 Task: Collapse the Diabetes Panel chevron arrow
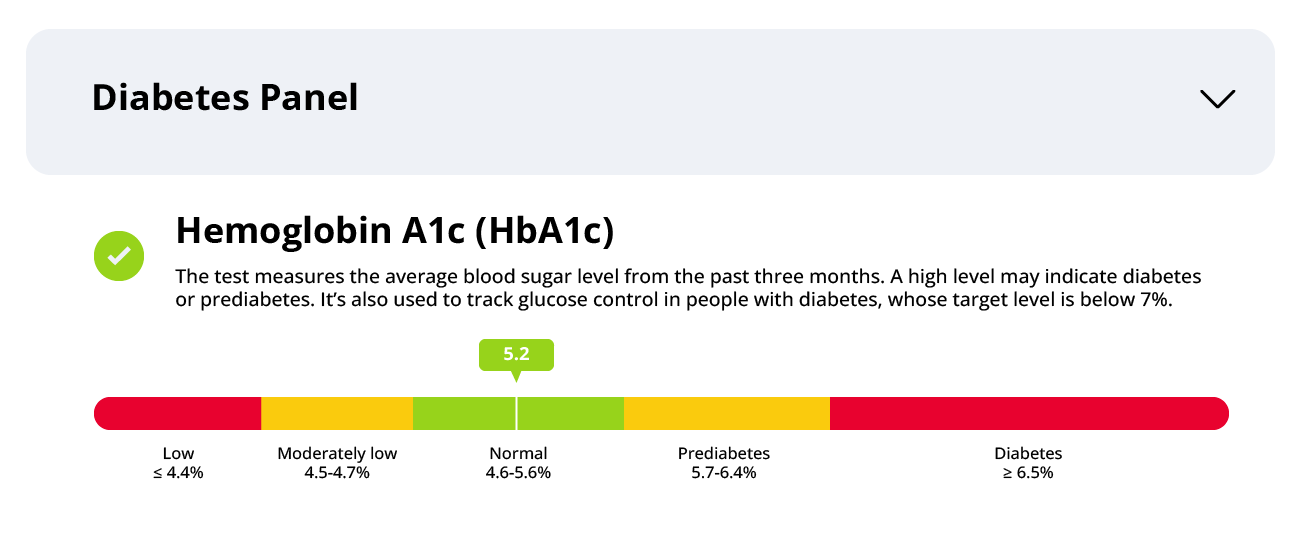1217,99
